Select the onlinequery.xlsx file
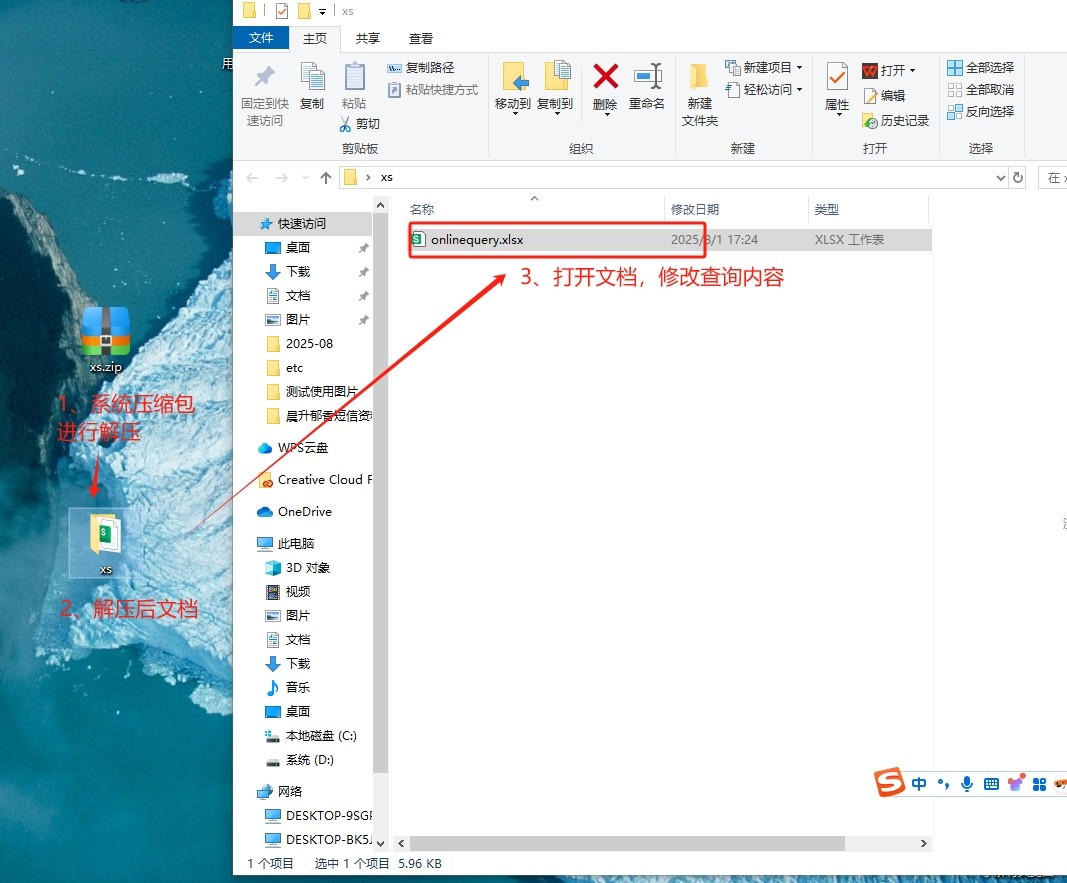Image resolution: width=1067 pixels, height=883 pixels. [477, 240]
